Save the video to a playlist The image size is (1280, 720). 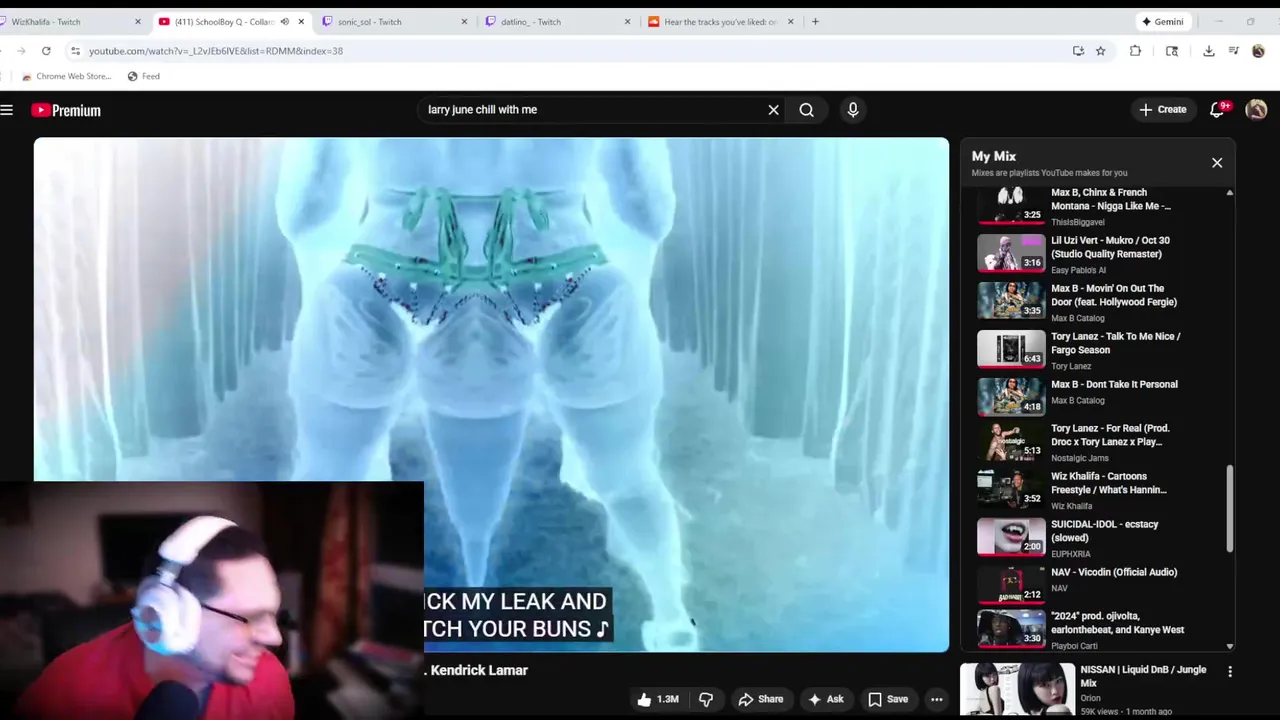(888, 699)
